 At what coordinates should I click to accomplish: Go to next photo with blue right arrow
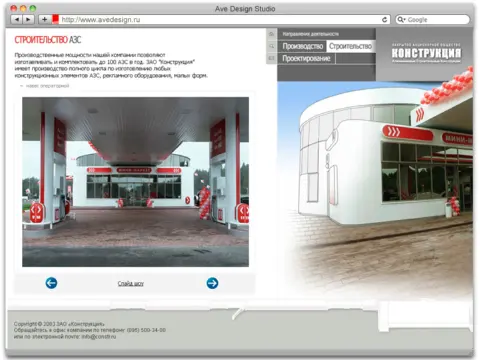tap(212, 283)
